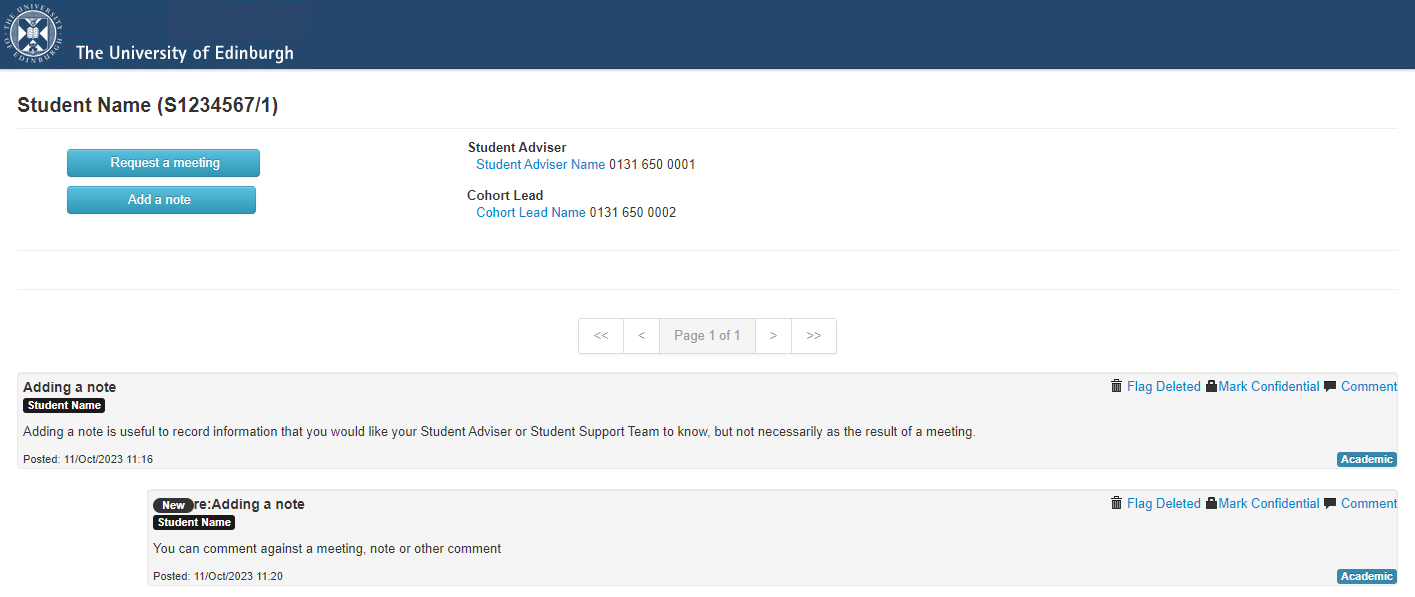This screenshot has height=597, width=1415.
Task: Click Student Name badge under 'Adding a note'
Action: pos(64,405)
